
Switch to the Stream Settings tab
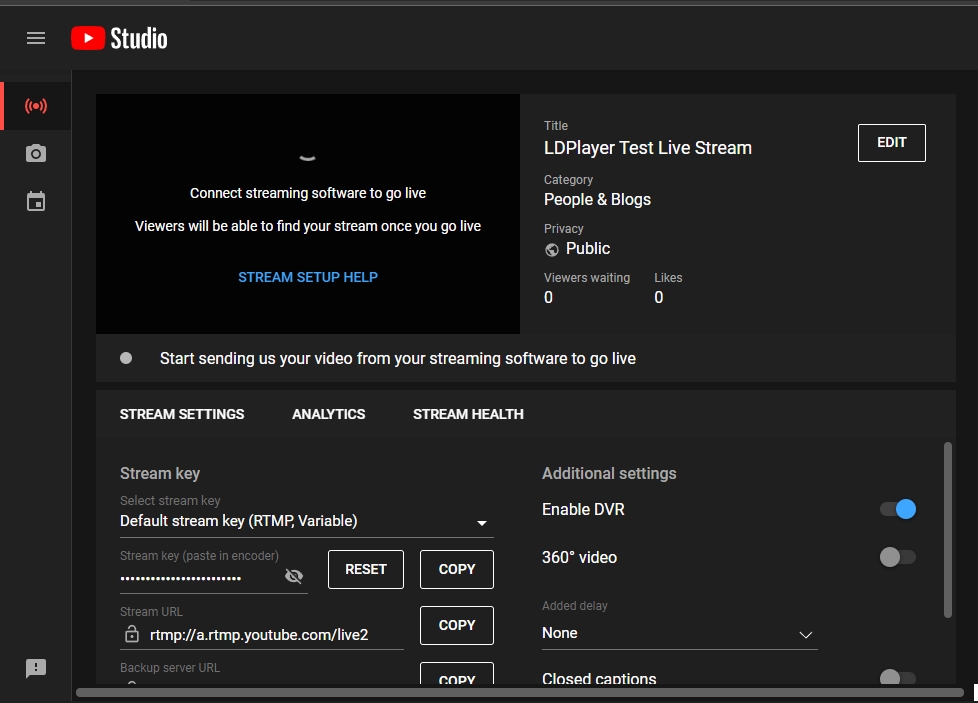coord(182,414)
